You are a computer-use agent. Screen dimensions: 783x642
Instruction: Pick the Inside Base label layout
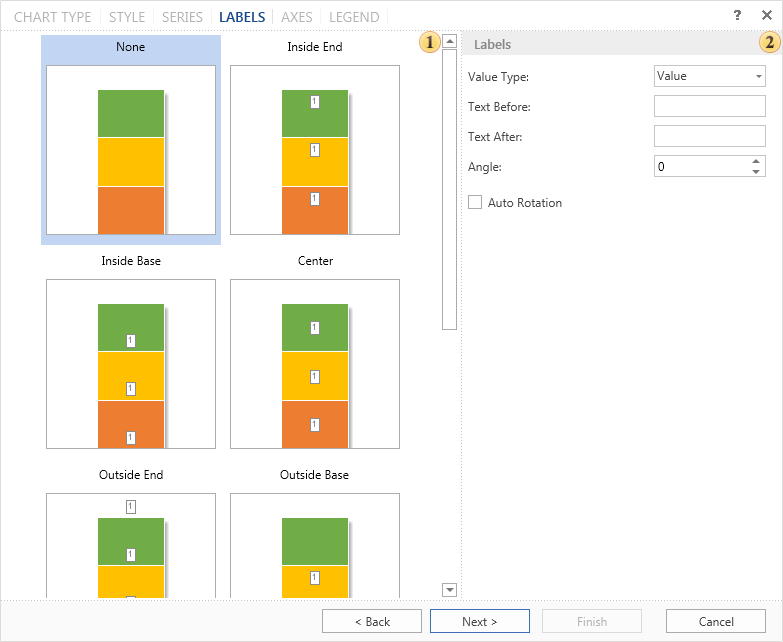(x=131, y=364)
